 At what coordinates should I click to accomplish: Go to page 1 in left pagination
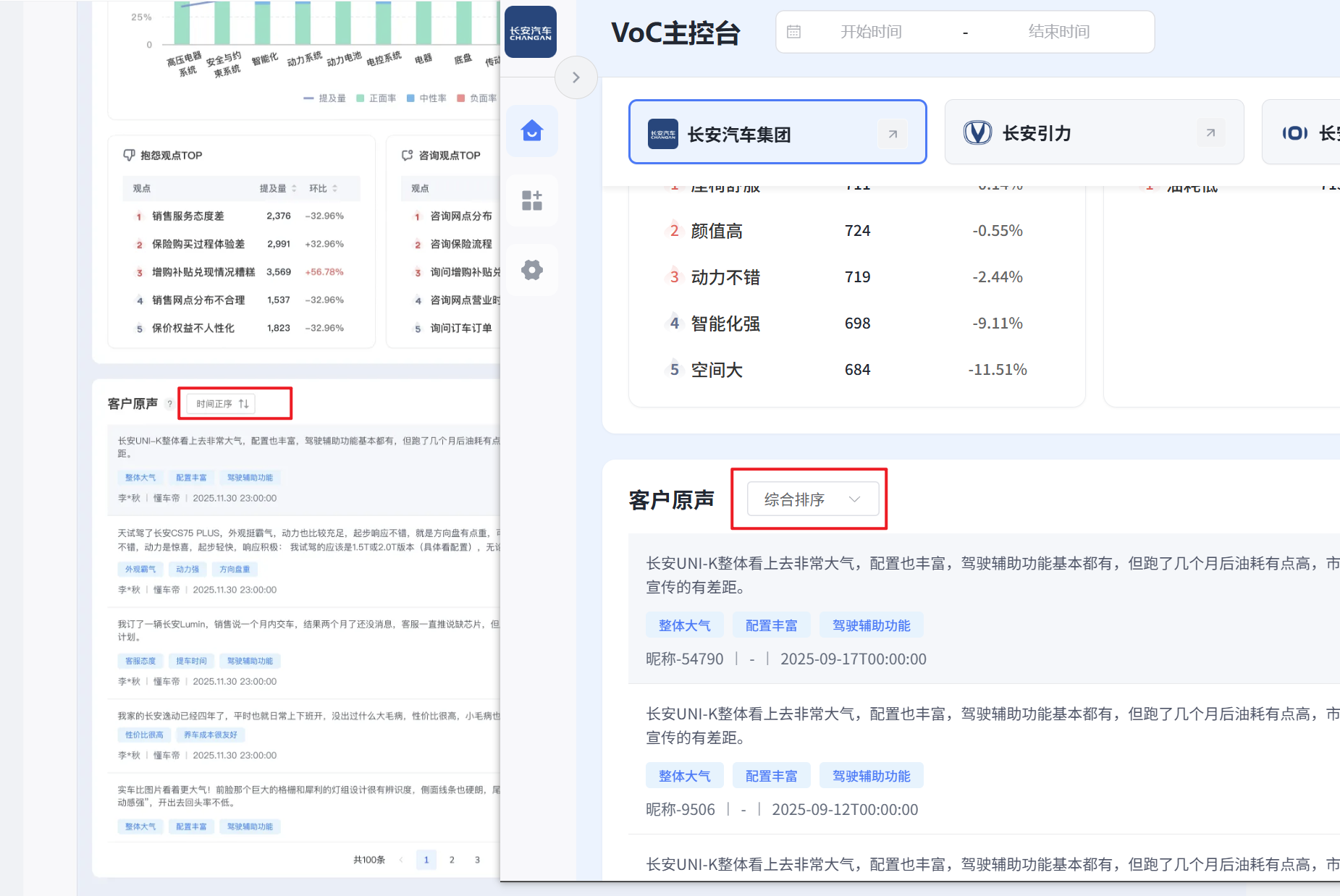pyautogui.click(x=426, y=860)
